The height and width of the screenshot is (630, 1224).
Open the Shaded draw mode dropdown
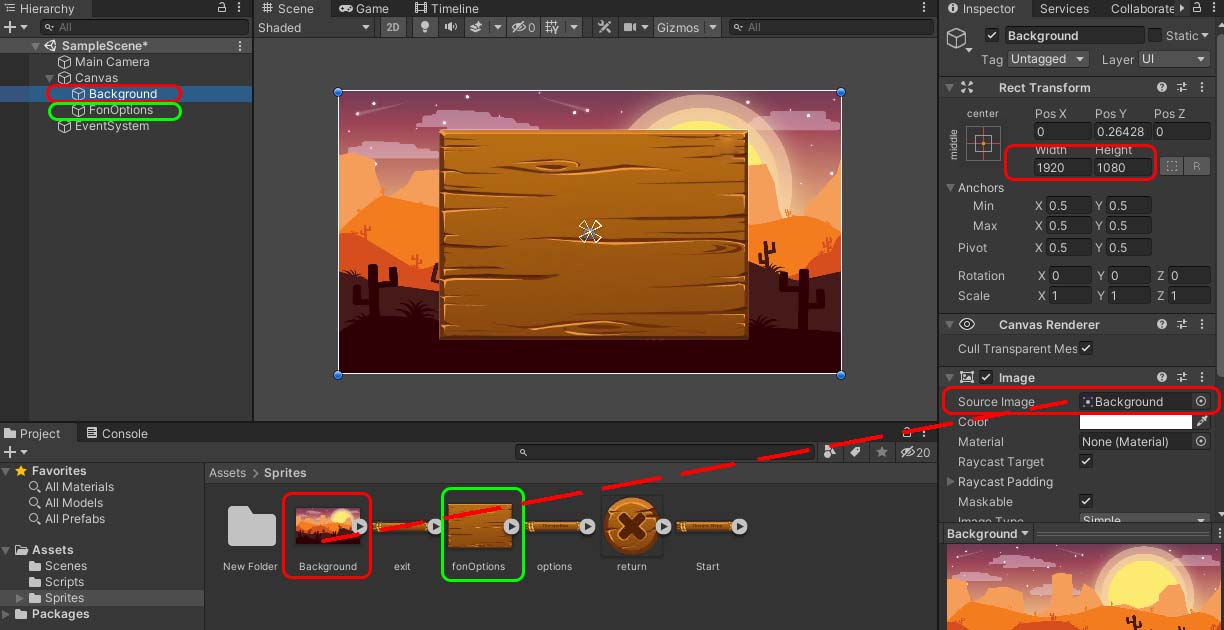(315, 27)
